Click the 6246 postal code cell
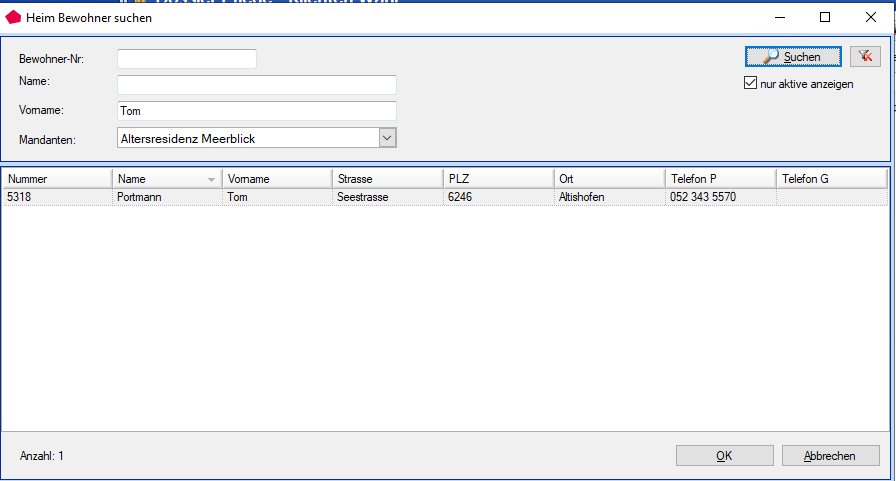Viewport: 896px width, 481px height. coord(498,197)
